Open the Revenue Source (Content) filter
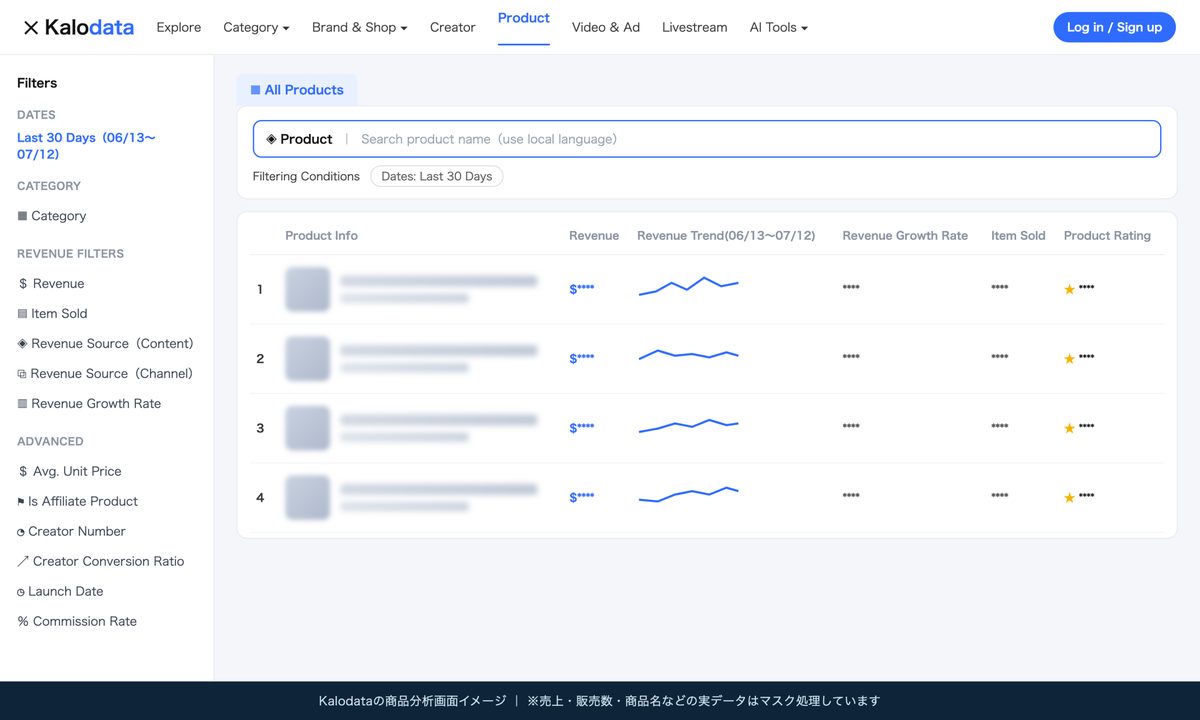Viewport: 1200px width, 720px height. coord(105,344)
